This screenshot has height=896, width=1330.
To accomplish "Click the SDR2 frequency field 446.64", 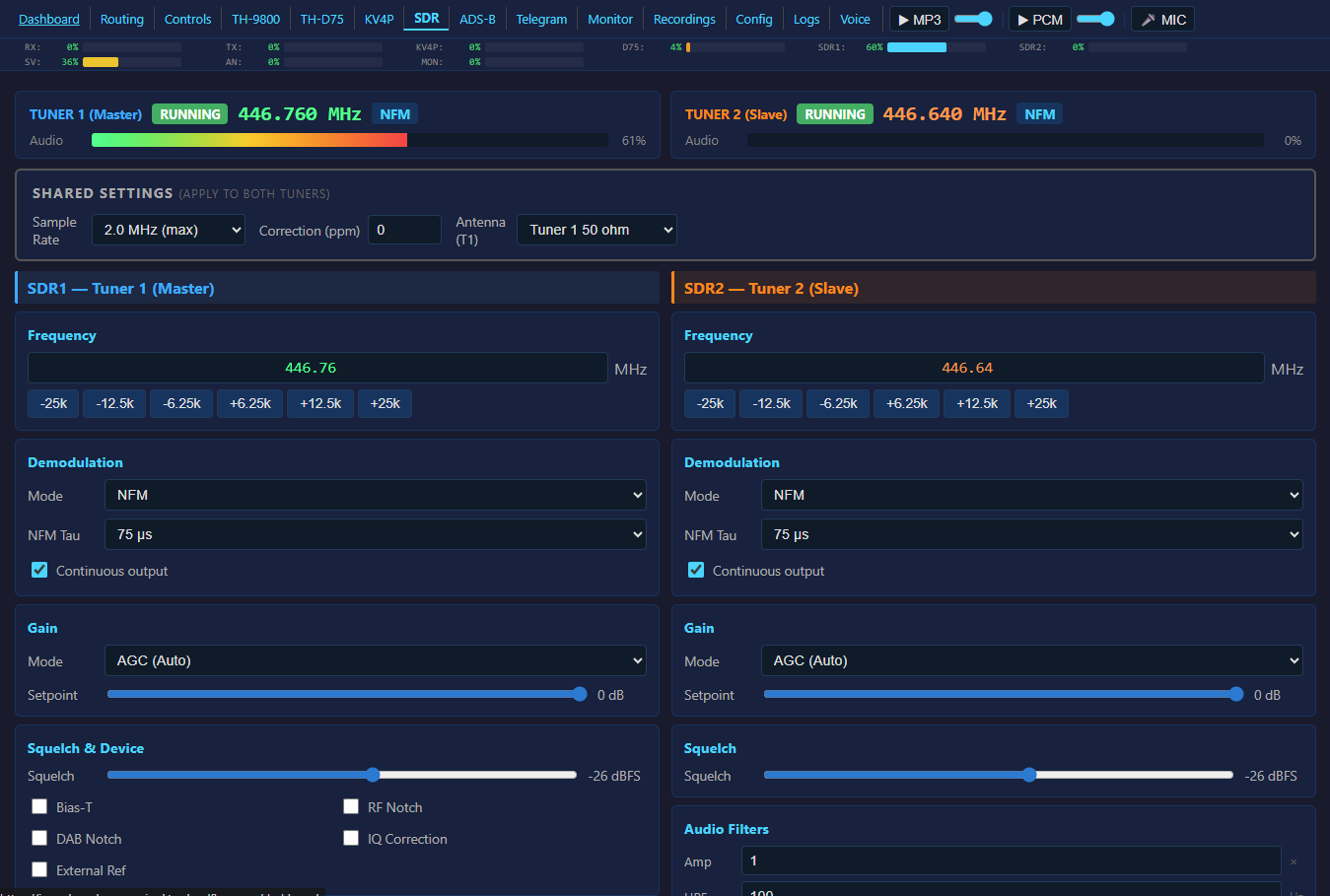I will pyautogui.click(x=974, y=368).
